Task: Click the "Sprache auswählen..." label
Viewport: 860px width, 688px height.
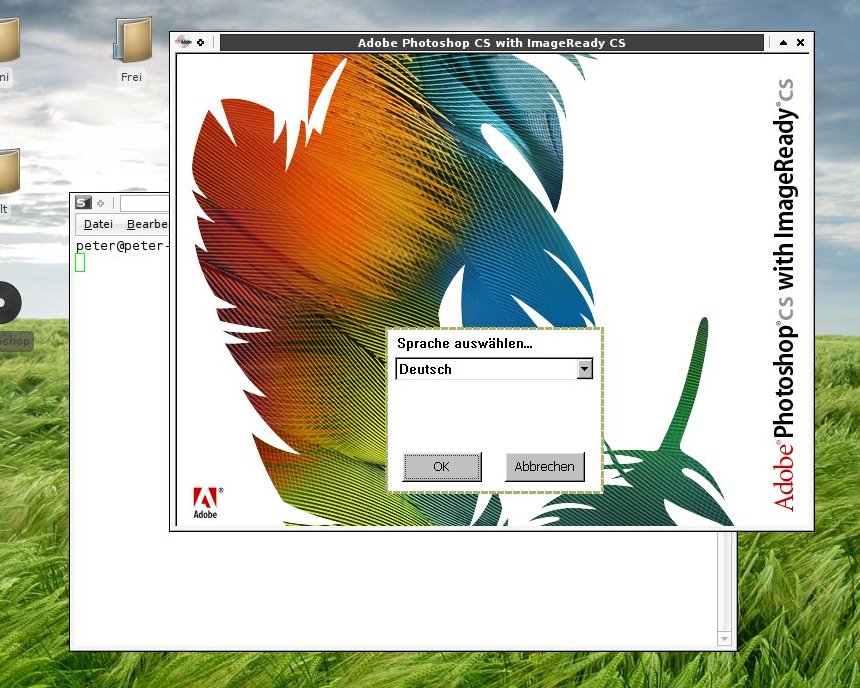Action: (465, 343)
